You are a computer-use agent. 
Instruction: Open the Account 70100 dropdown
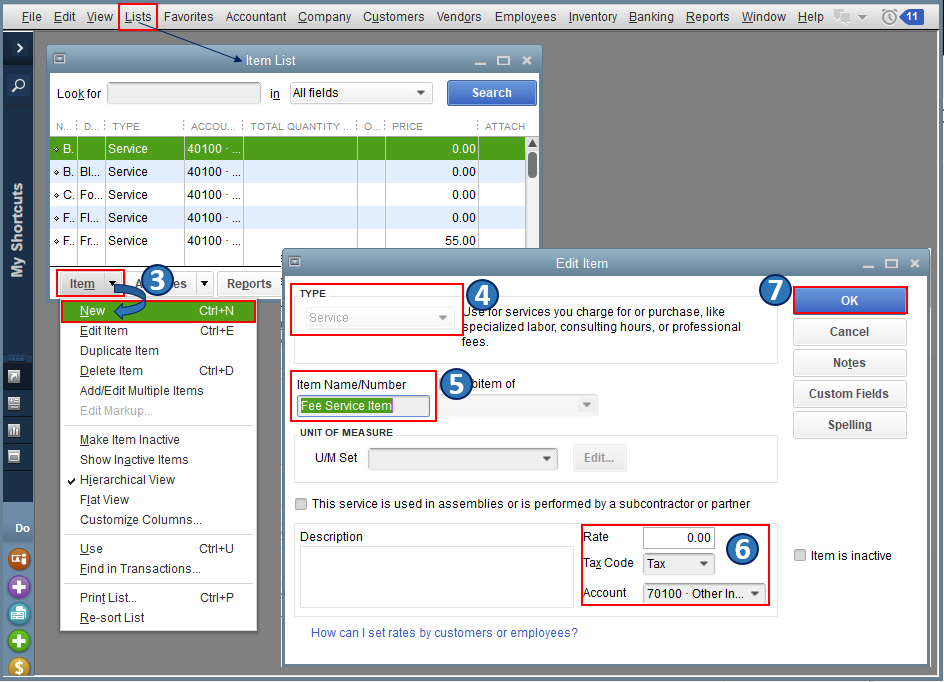click(x=704, y=594)
